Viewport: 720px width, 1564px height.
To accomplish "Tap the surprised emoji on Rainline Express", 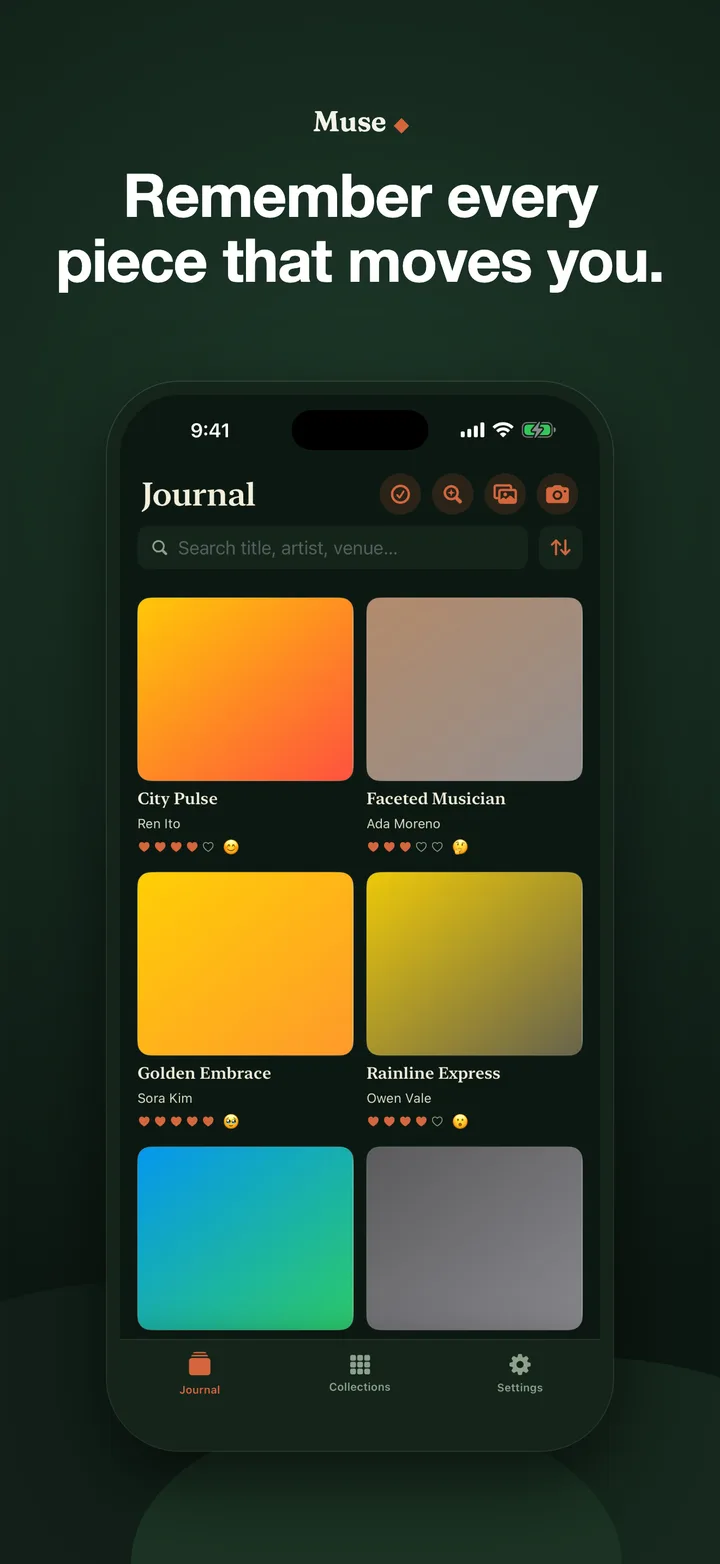I will click(460, 1122).
